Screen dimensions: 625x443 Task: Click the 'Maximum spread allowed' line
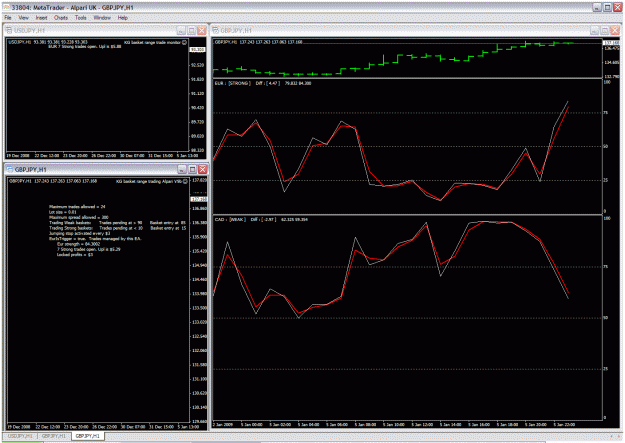79,217
